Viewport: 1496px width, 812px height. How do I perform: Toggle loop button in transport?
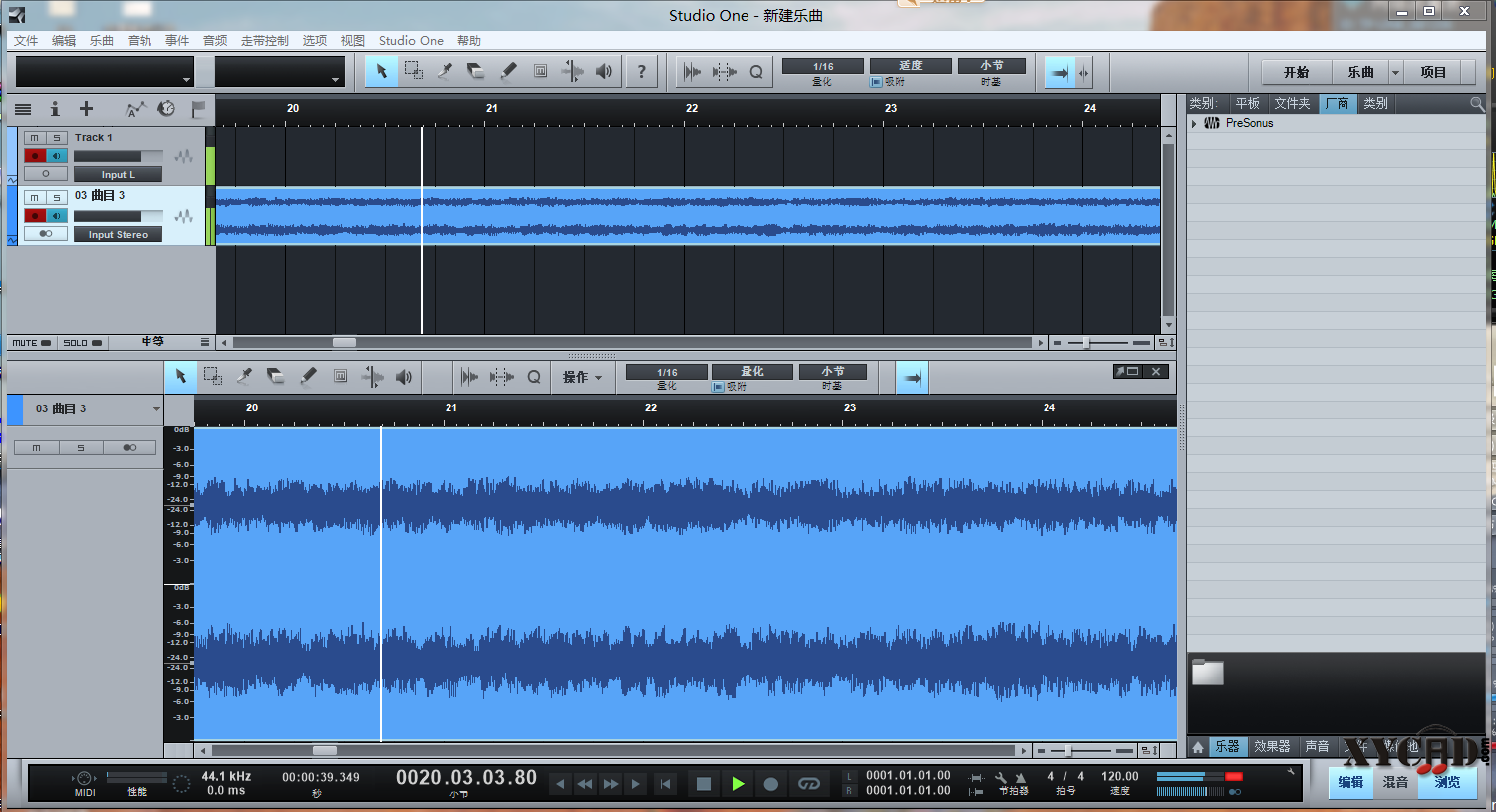click(809, 784)
